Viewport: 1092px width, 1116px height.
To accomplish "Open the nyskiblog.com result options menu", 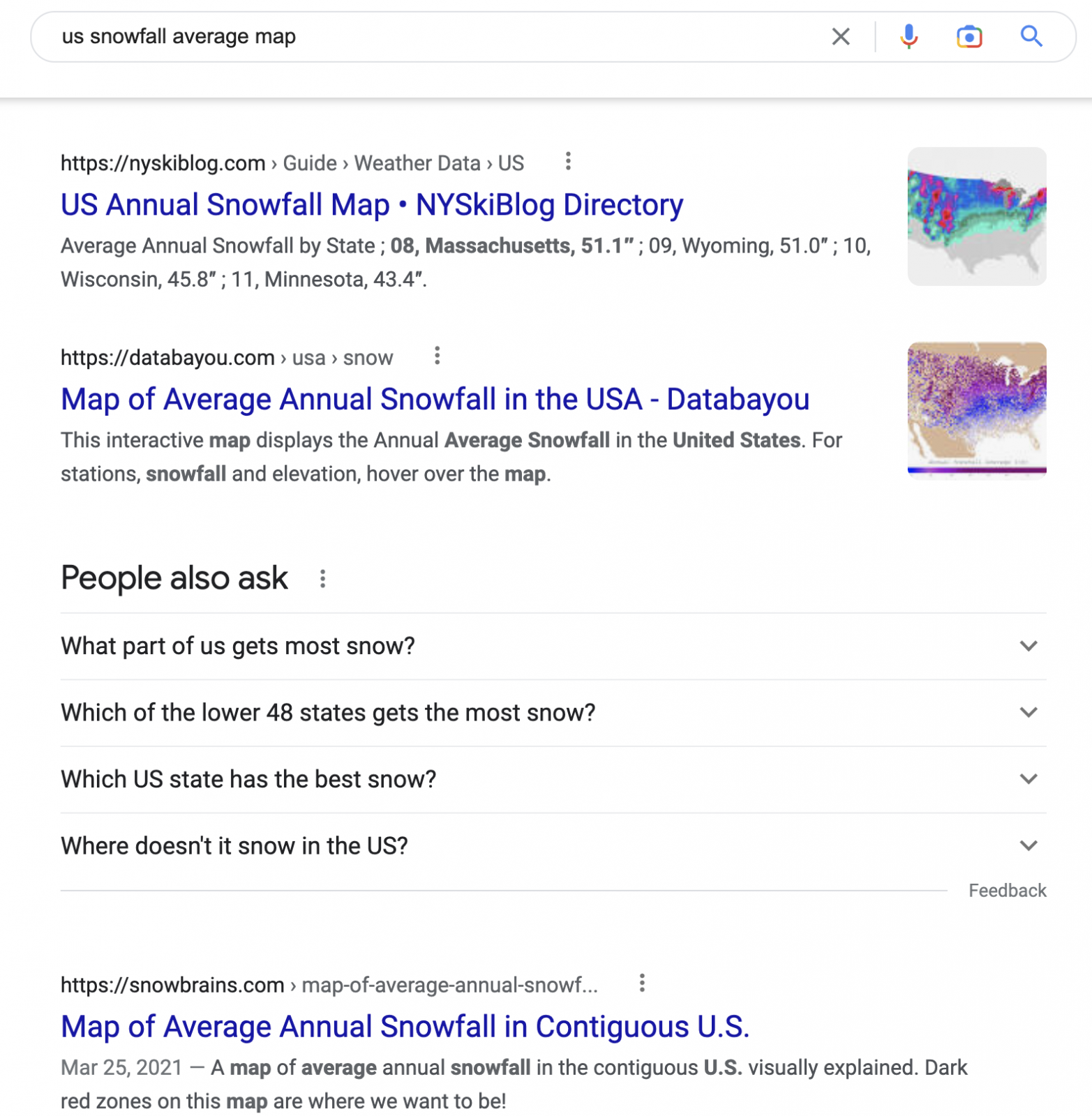I will (x=569, y=162).
